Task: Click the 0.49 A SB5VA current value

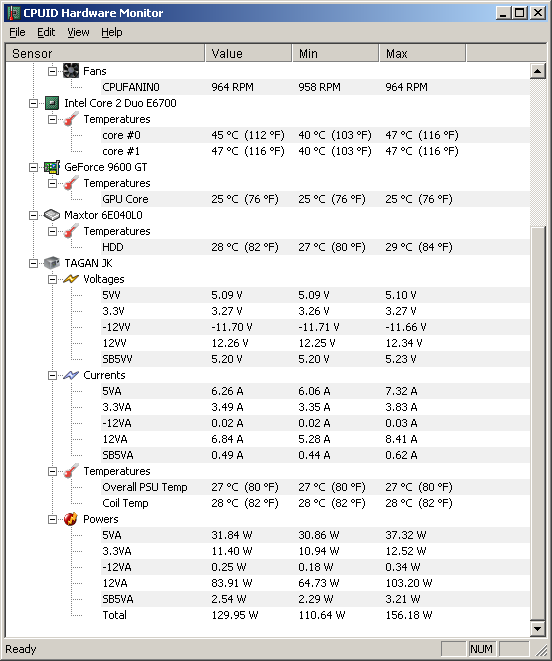Action: tap(227, 455)
